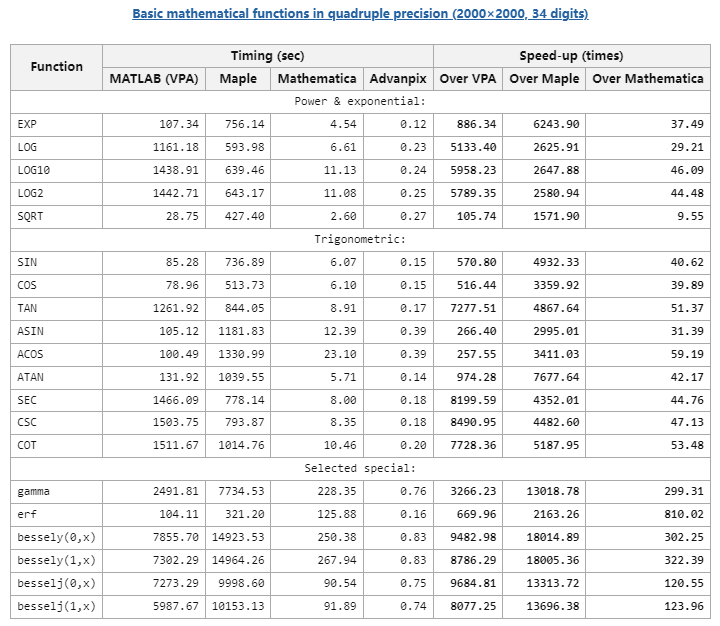Click the Speed-up (times) header
The height and width of the screenshot is (626, 720).
pyautogui.click(x=572, y=56)
